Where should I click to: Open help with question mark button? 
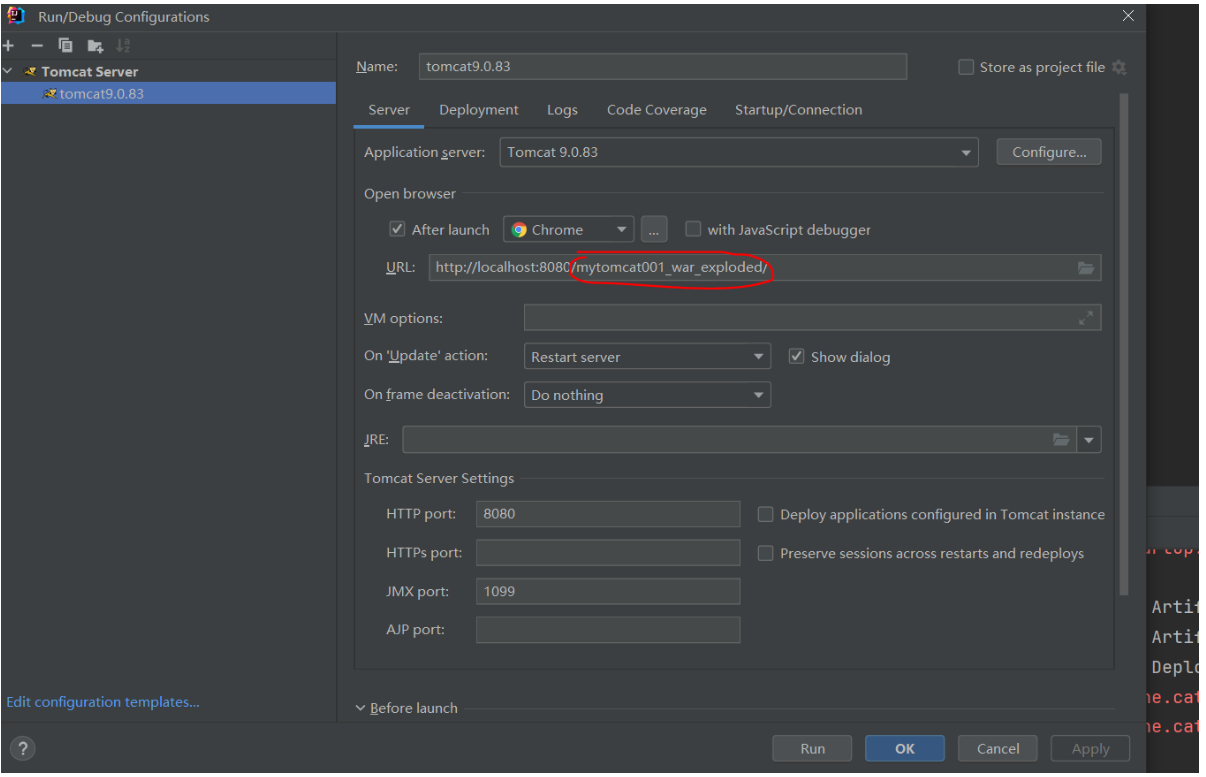[x=23, y=748]
